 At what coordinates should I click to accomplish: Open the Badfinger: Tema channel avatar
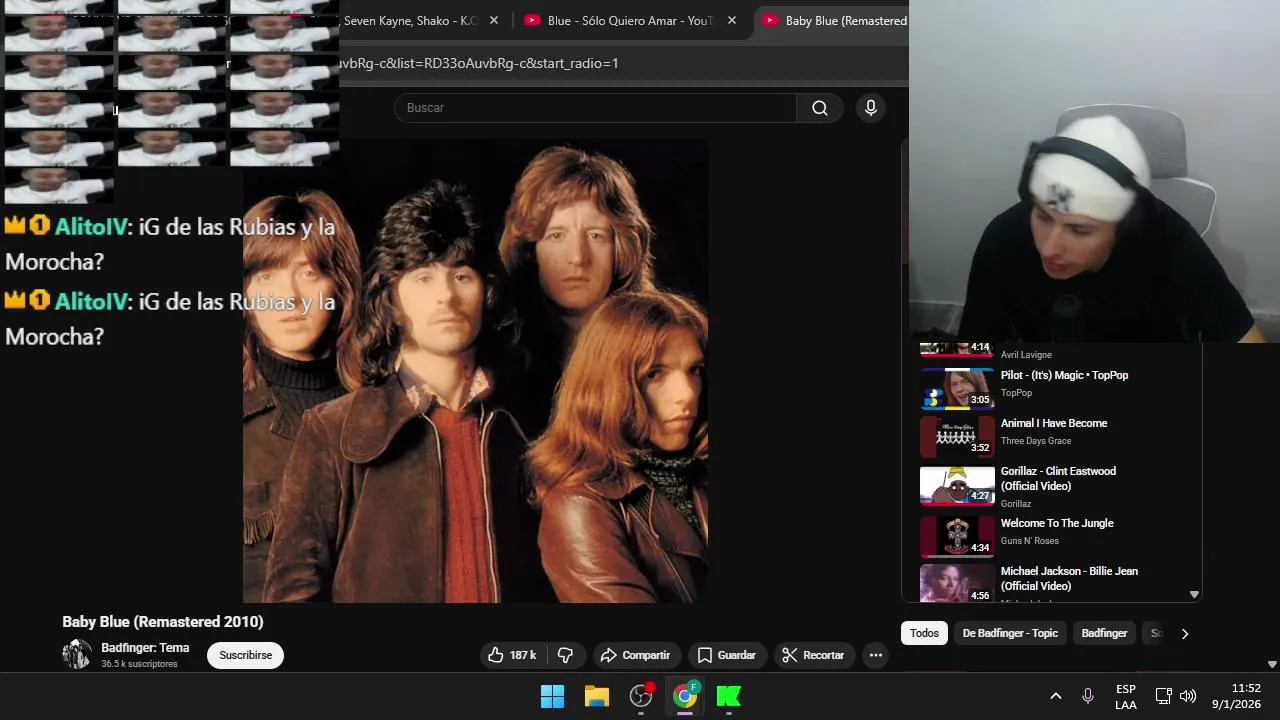(77, 655)
